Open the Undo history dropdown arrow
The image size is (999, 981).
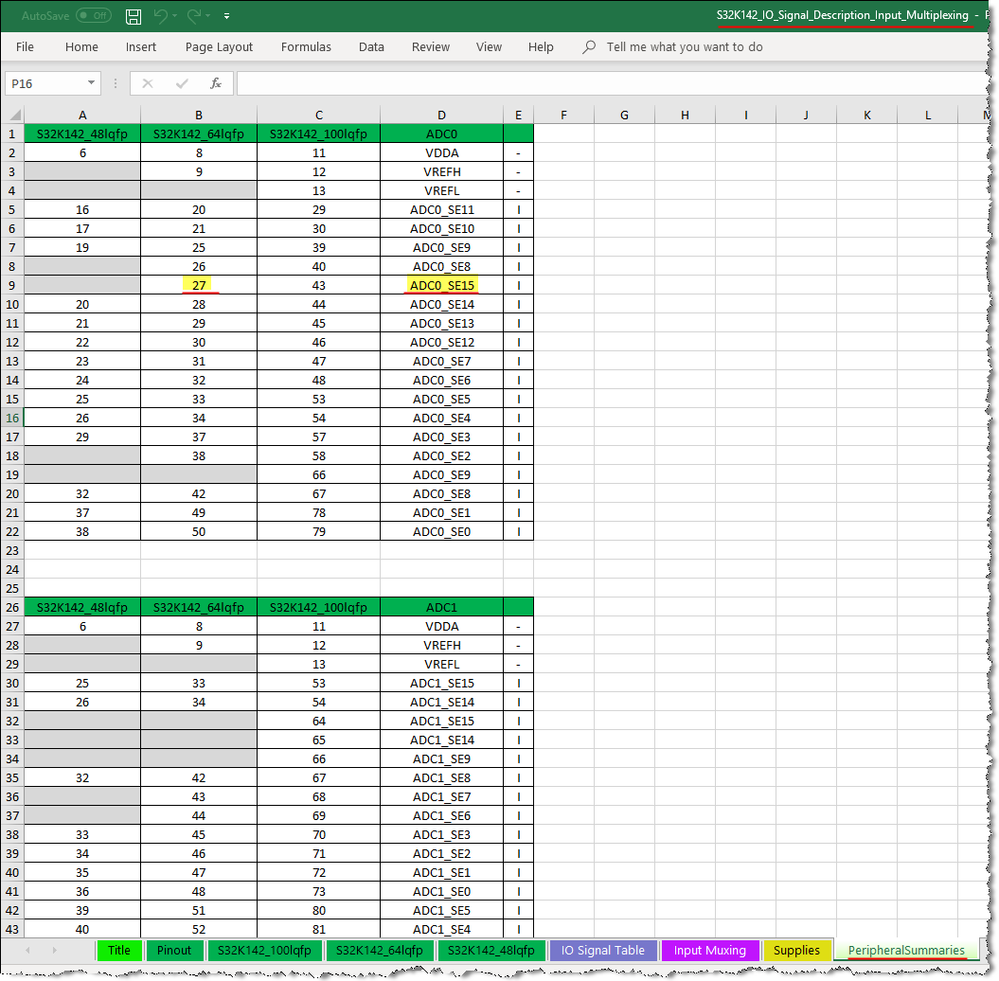pyautogui.click(x=175, y=16)
